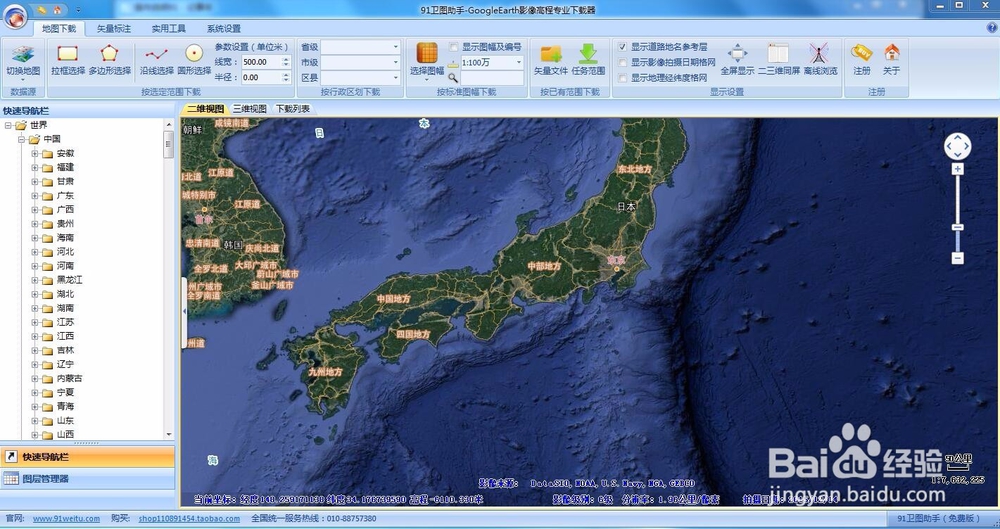Click the 91卫图助手（免费版） status button
Screen dimensions: 1000x529
(942, 519)
